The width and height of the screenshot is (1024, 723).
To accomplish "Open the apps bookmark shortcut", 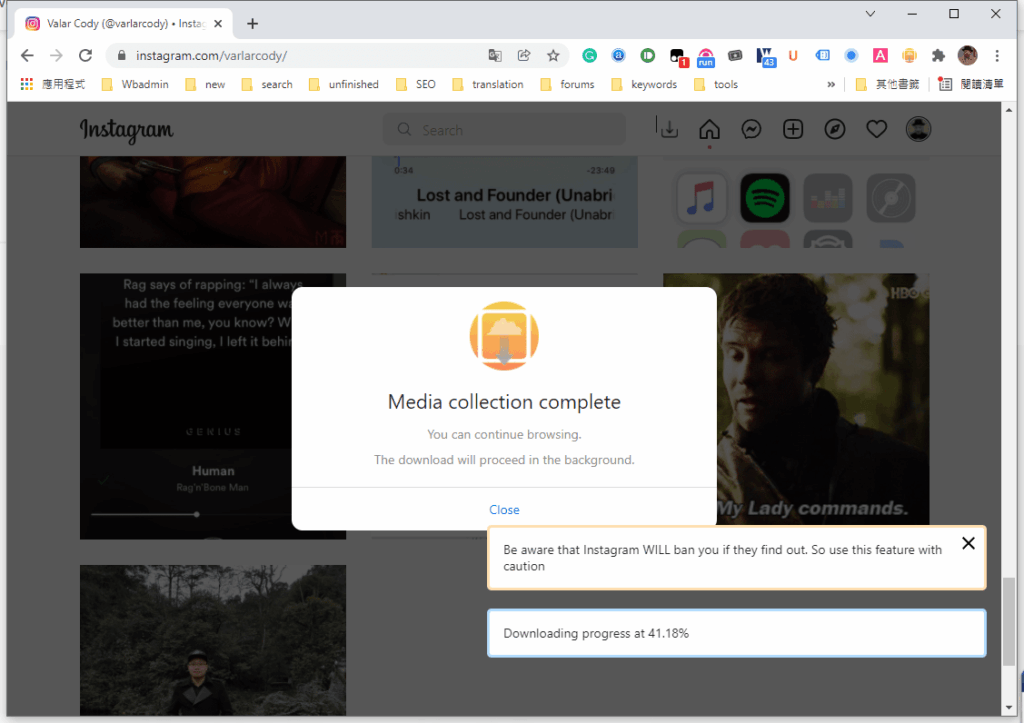I will (53, 84).
